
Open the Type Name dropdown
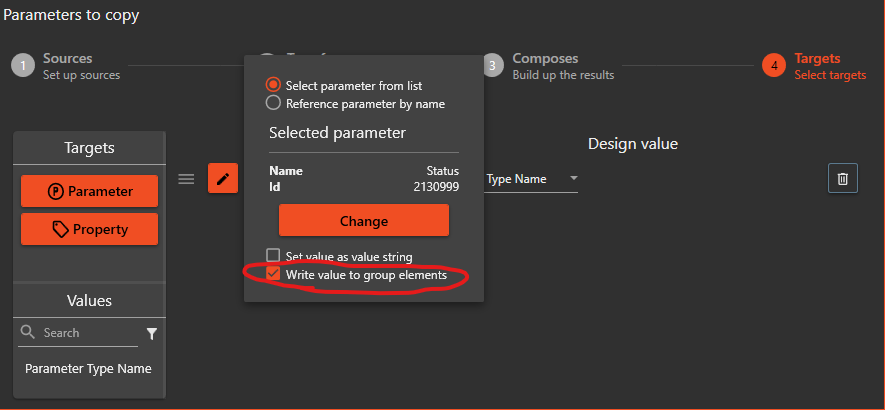click(x=574, y=179)
